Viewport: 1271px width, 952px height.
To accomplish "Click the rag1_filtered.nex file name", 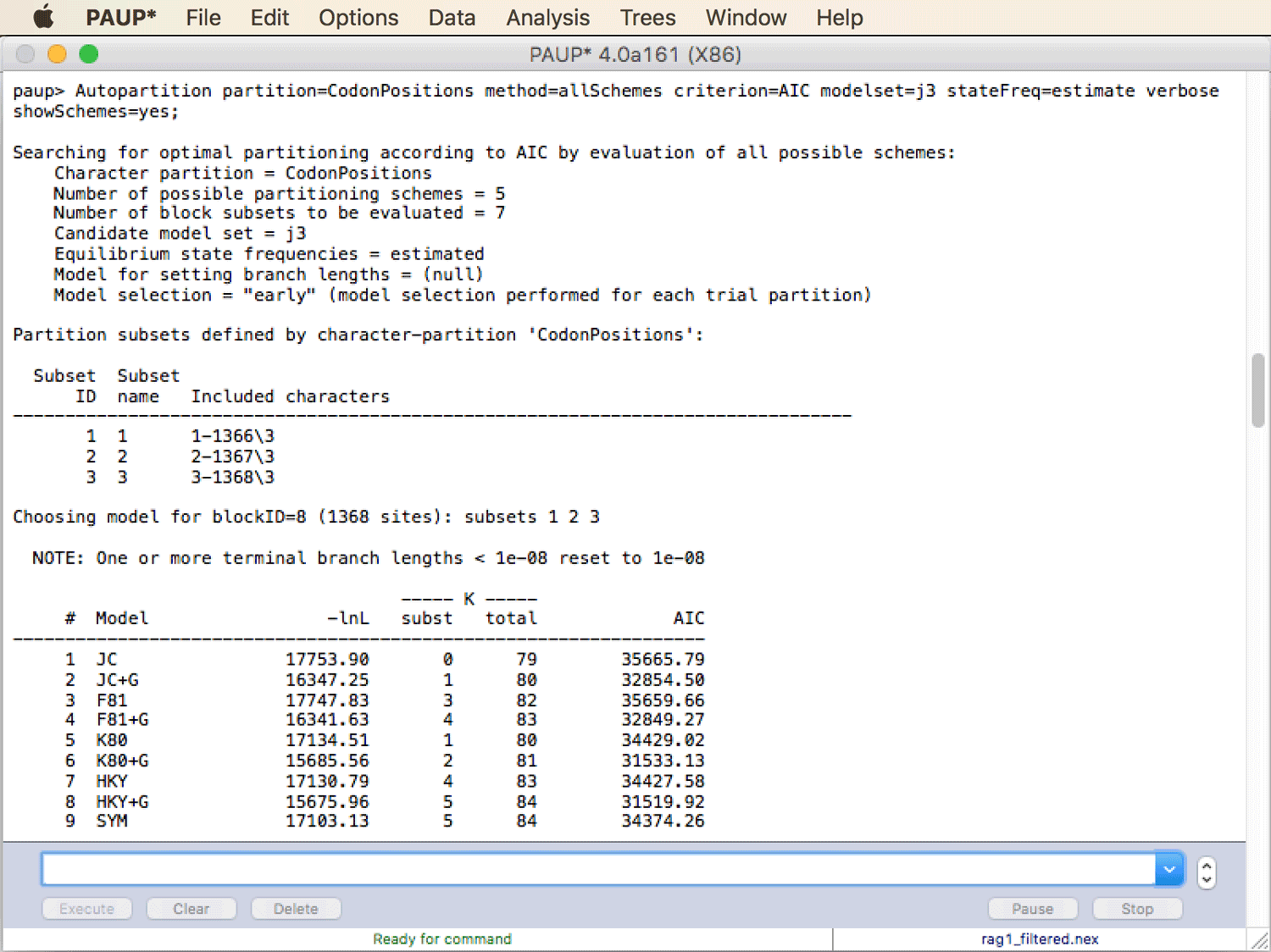I will (1040, 939).
